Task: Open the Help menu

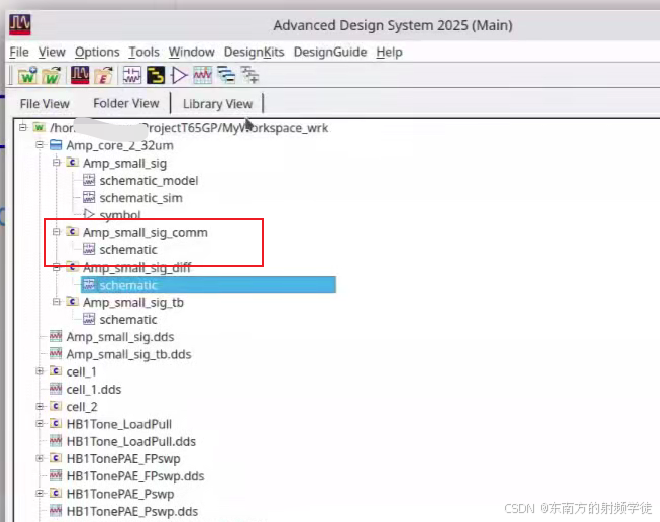Action: (x=389, y=52)
